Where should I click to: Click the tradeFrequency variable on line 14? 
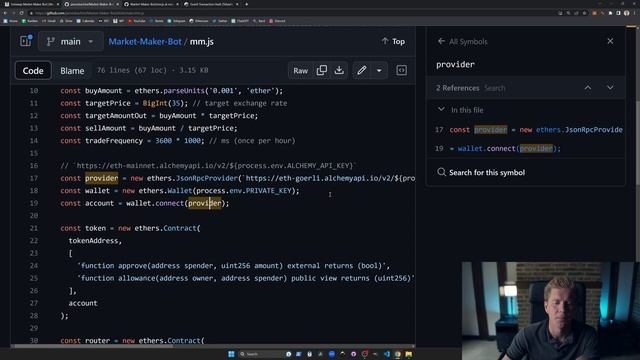(x=114, y=141)
